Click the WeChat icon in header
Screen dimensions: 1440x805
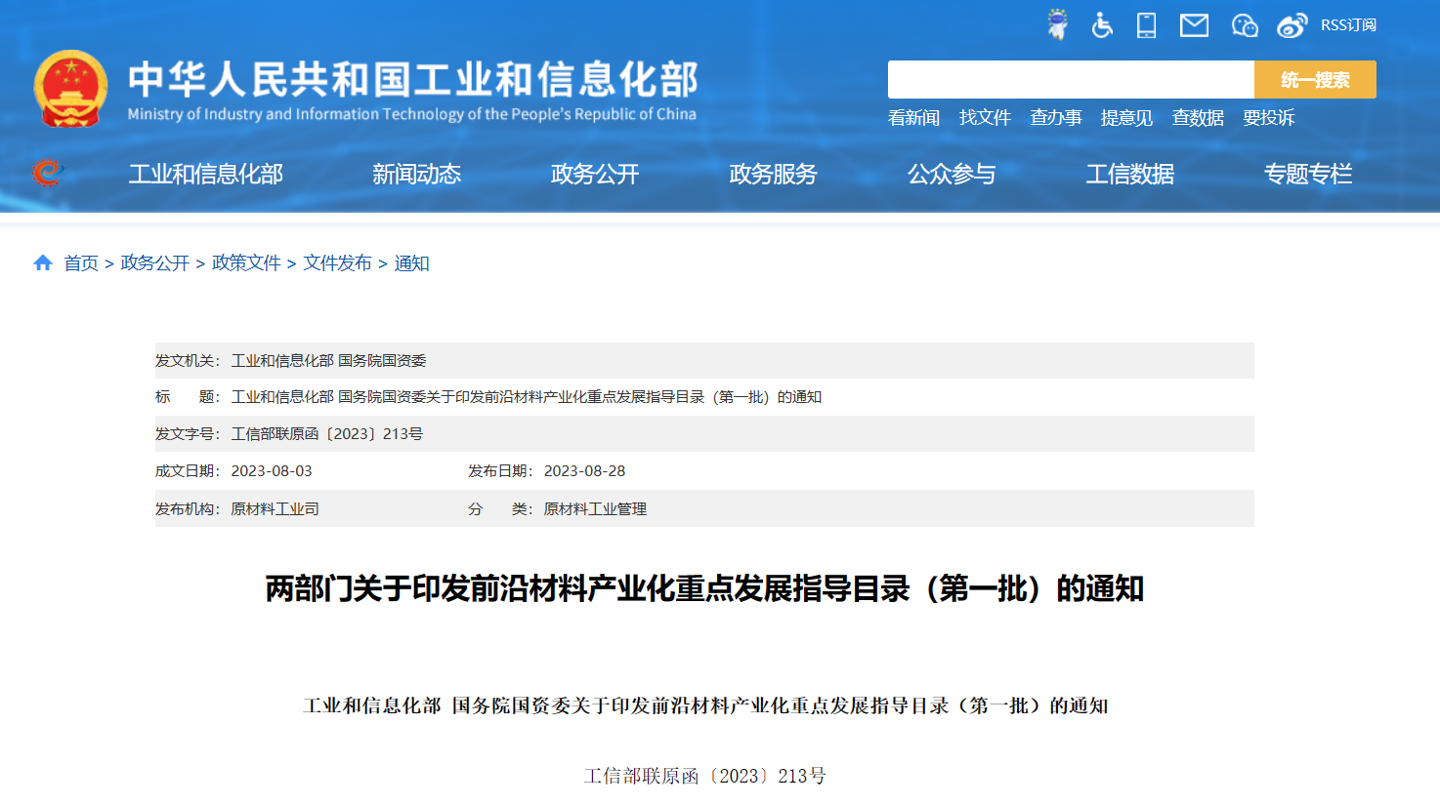(x=1244, y=25)
